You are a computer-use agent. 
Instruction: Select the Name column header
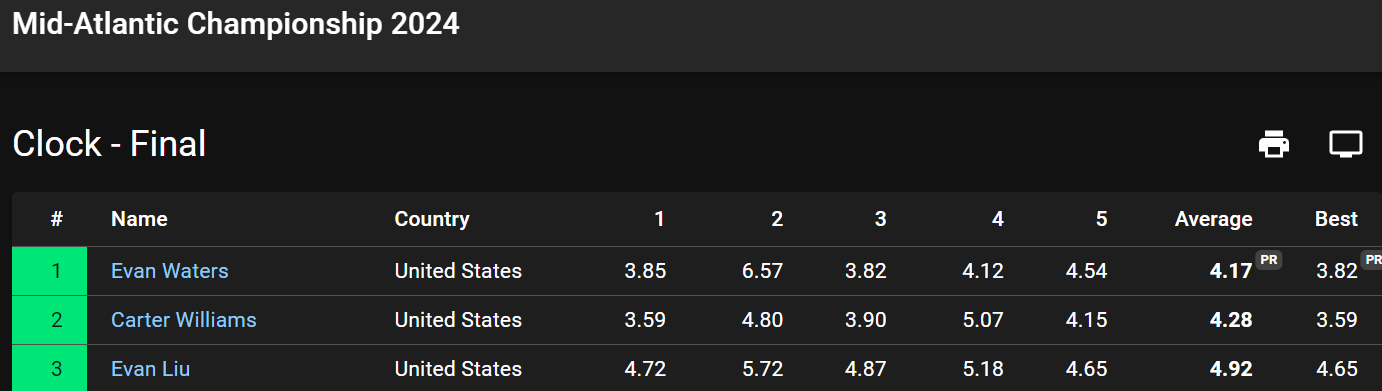click(139, 219)
